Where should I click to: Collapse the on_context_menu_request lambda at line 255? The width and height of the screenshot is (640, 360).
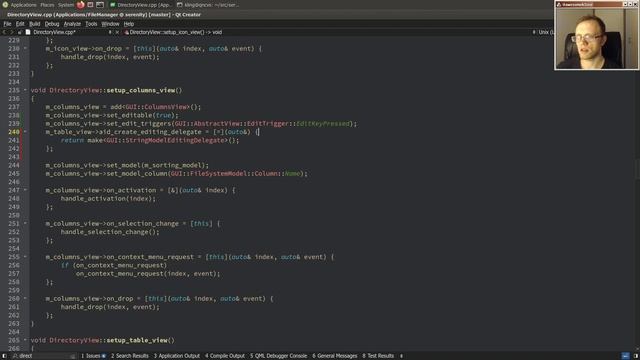pyautogui.click(x=25, y=257)
